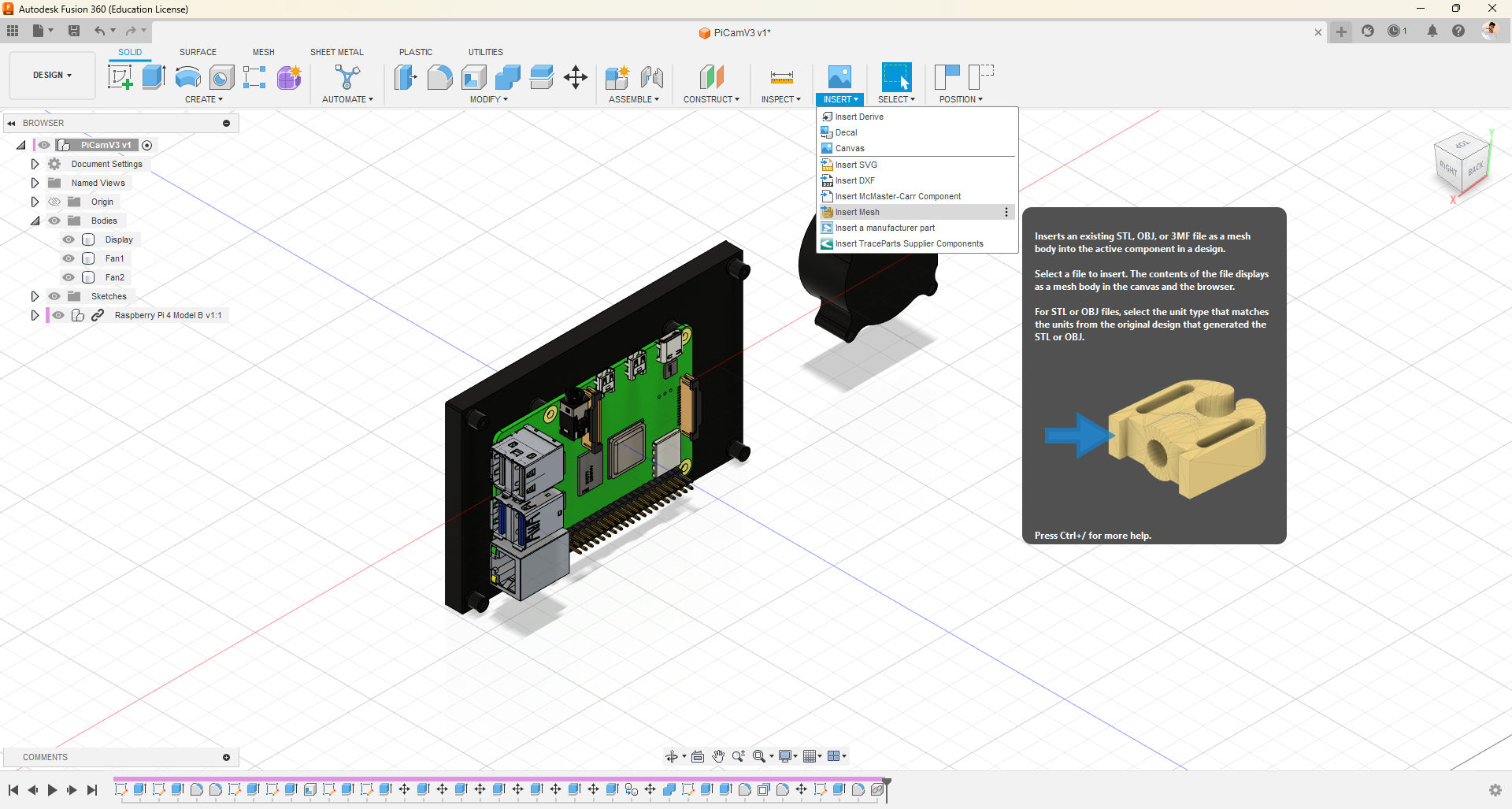Play the design timeline

pyautogui.click(x=52, y=790)
